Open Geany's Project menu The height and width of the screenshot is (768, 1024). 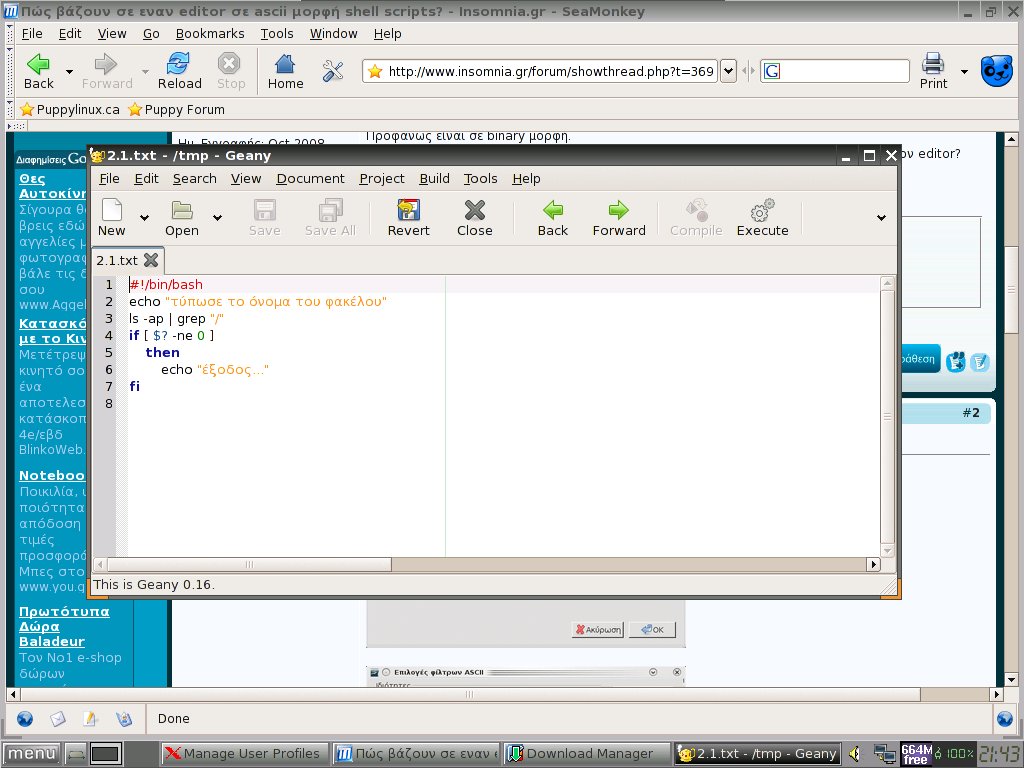pyautogui.click(x=382, y=178)
